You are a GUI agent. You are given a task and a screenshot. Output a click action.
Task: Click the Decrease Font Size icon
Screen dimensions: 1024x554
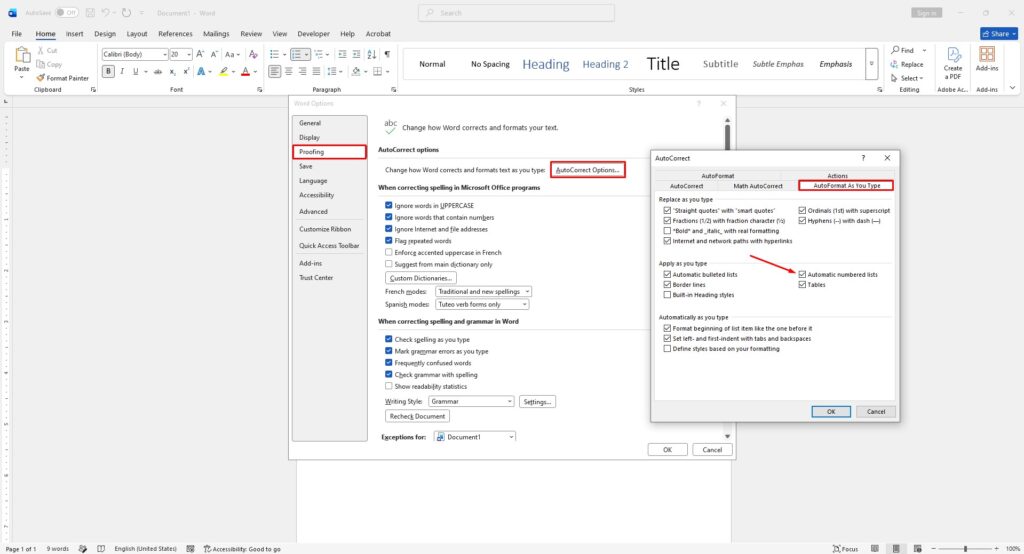pos(214,54)
